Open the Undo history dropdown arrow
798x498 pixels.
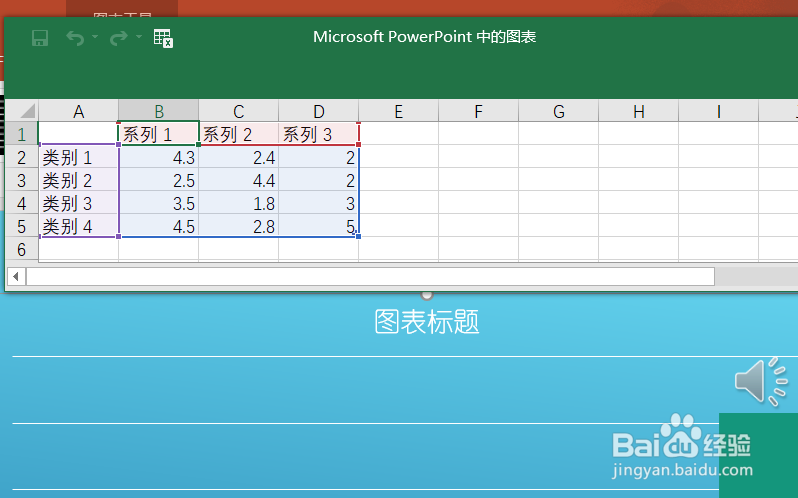point(95,37)
